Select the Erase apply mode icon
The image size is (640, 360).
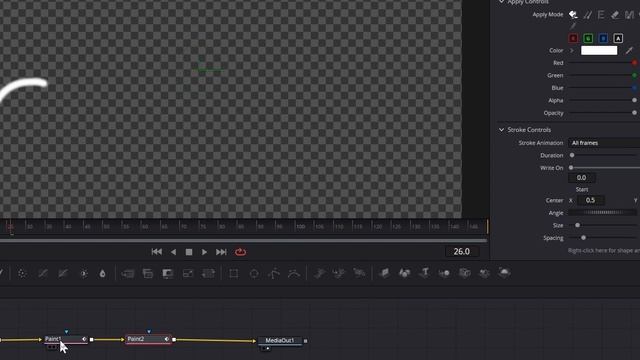(615, 15)
